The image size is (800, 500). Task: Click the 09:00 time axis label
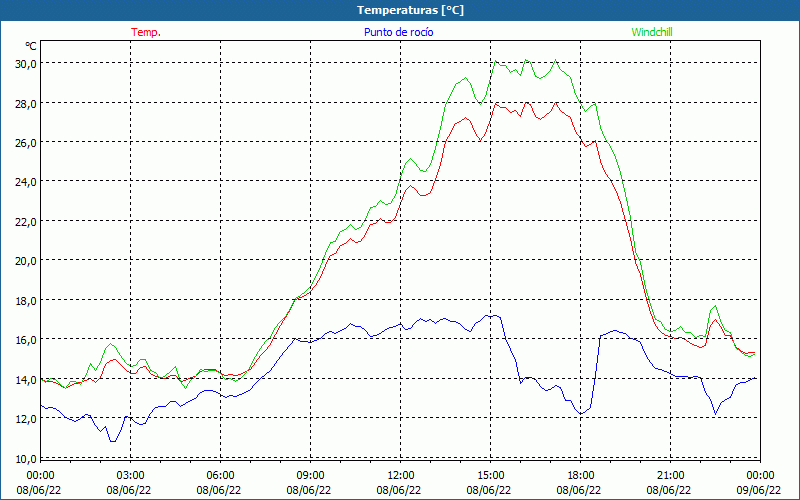(x=310, y=476)
